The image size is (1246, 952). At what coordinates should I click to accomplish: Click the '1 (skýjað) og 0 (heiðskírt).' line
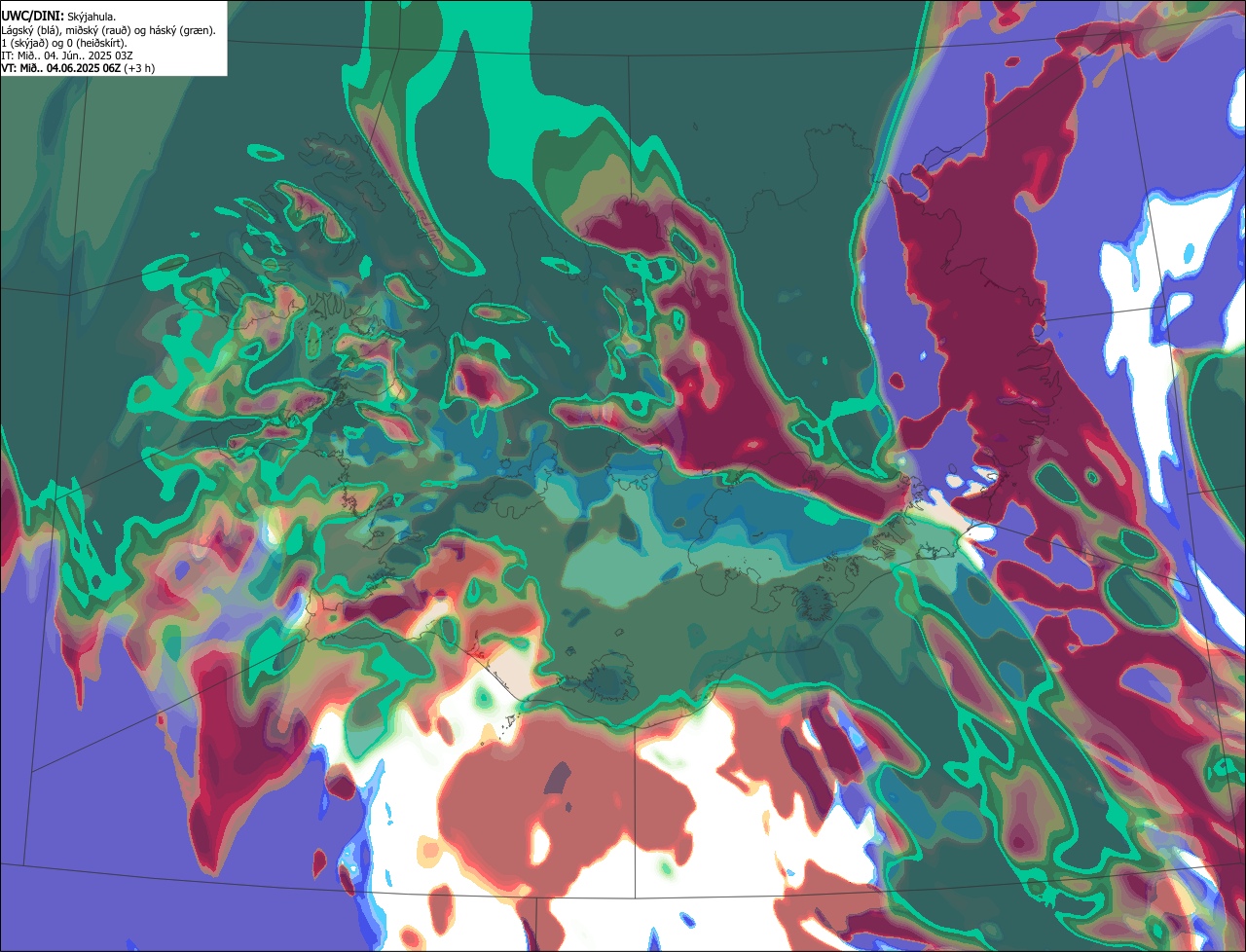pyautogui.click(x=64, y=43)
